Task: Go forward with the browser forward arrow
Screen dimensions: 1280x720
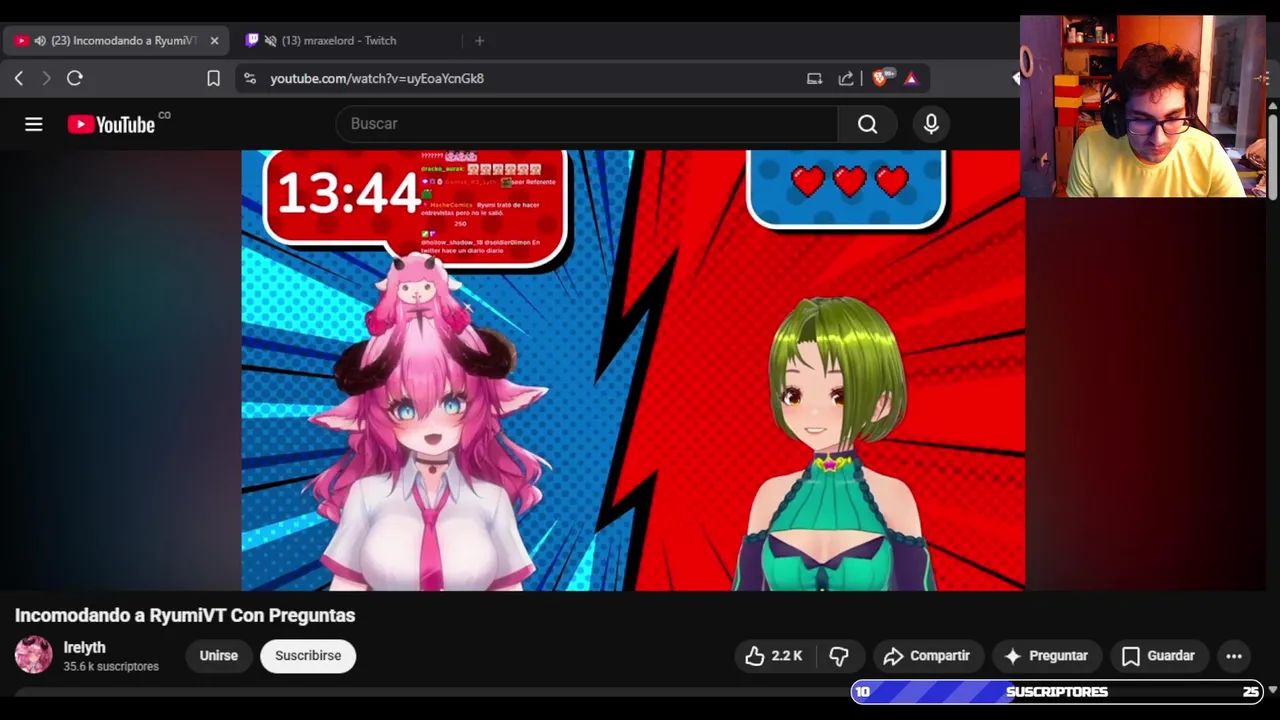Action: [x=46, y=78]
